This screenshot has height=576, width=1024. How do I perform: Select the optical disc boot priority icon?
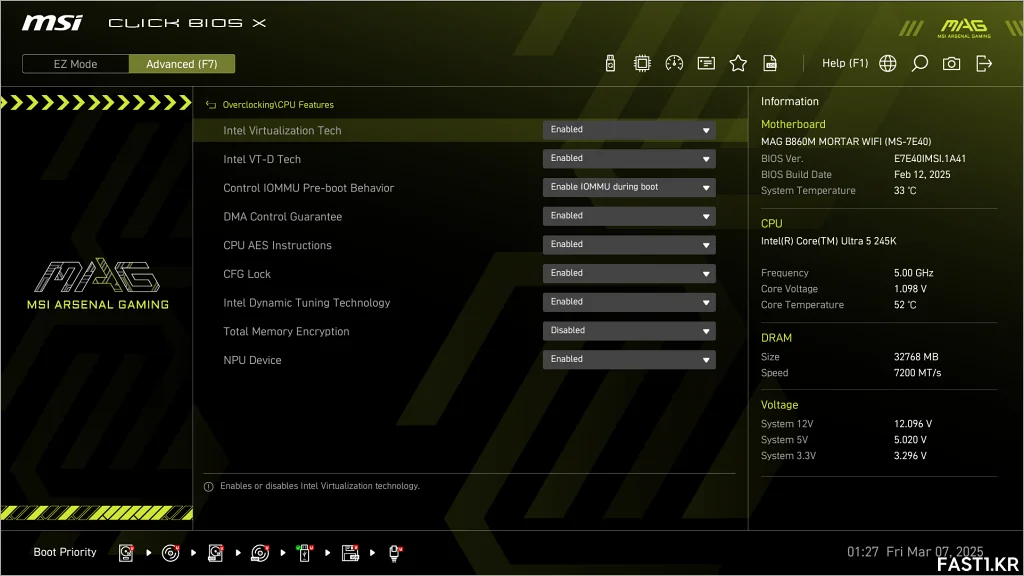170,553
